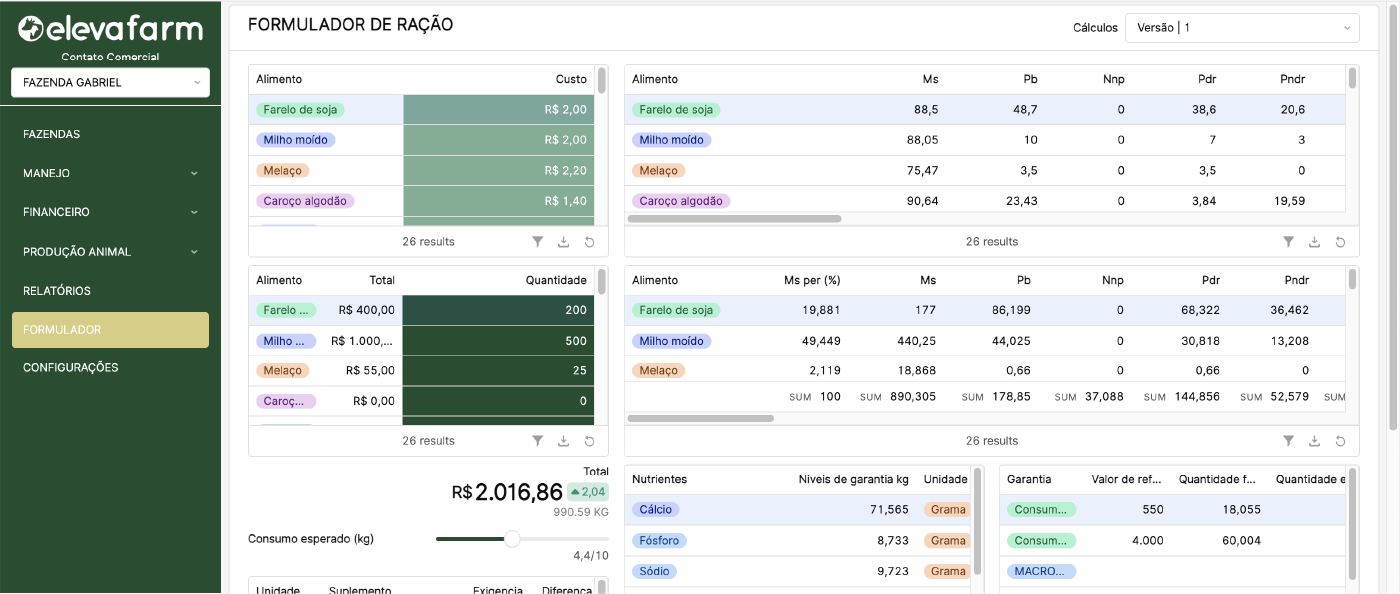The width and height of the screenshot is (1400, 594).
Task: Click the Cálcio nutrient tag
Action: click(x=655, y=510)
